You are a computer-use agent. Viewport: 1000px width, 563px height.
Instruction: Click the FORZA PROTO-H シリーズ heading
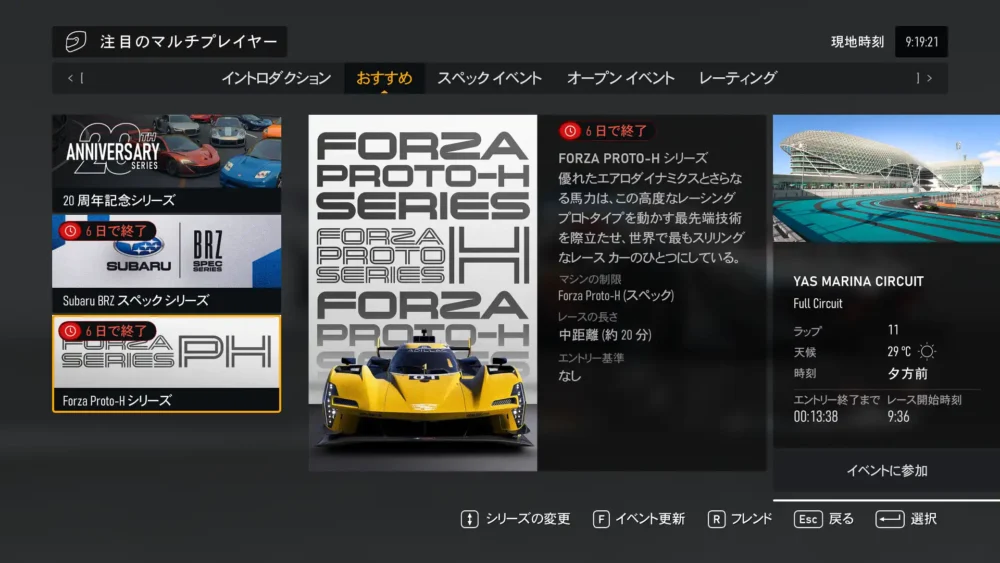click(x=633, y=158)
